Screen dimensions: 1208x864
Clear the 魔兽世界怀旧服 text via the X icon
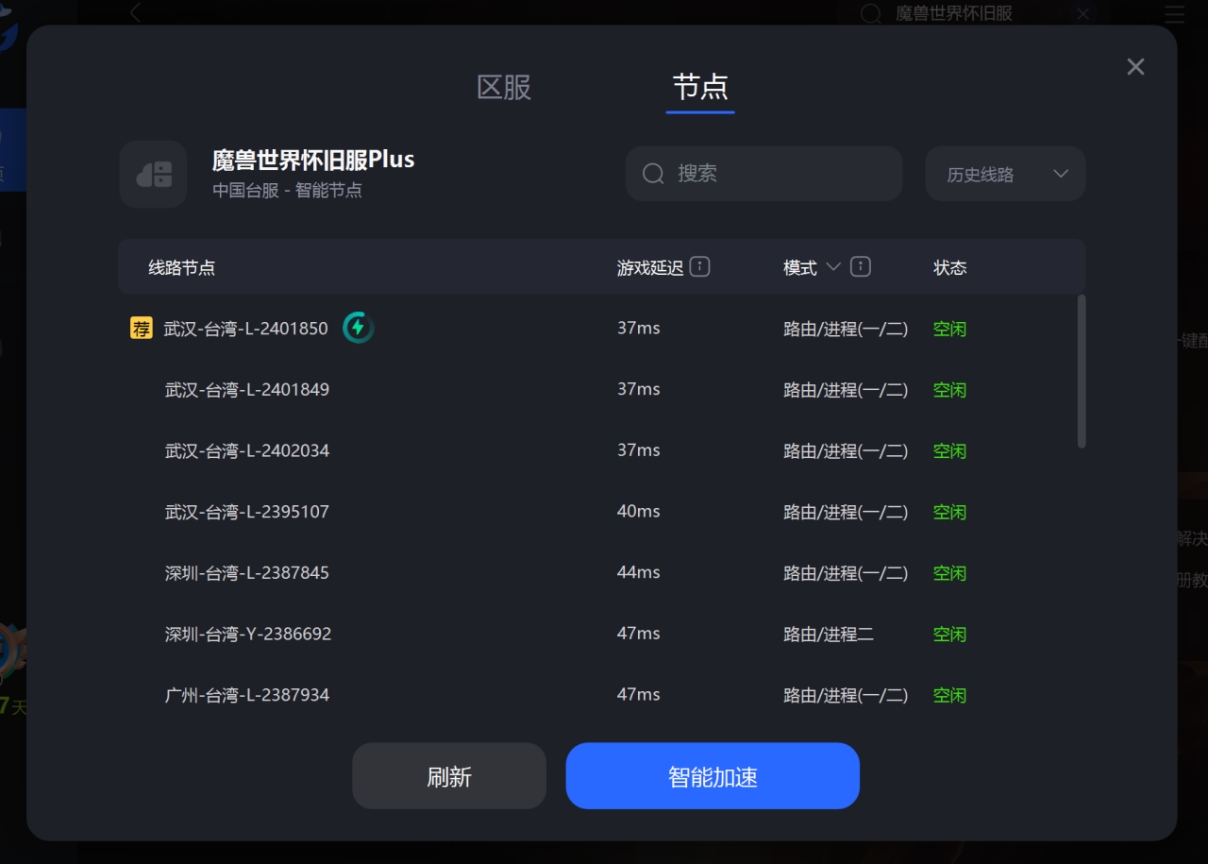pyautogui.click(x=1083, y=14)
